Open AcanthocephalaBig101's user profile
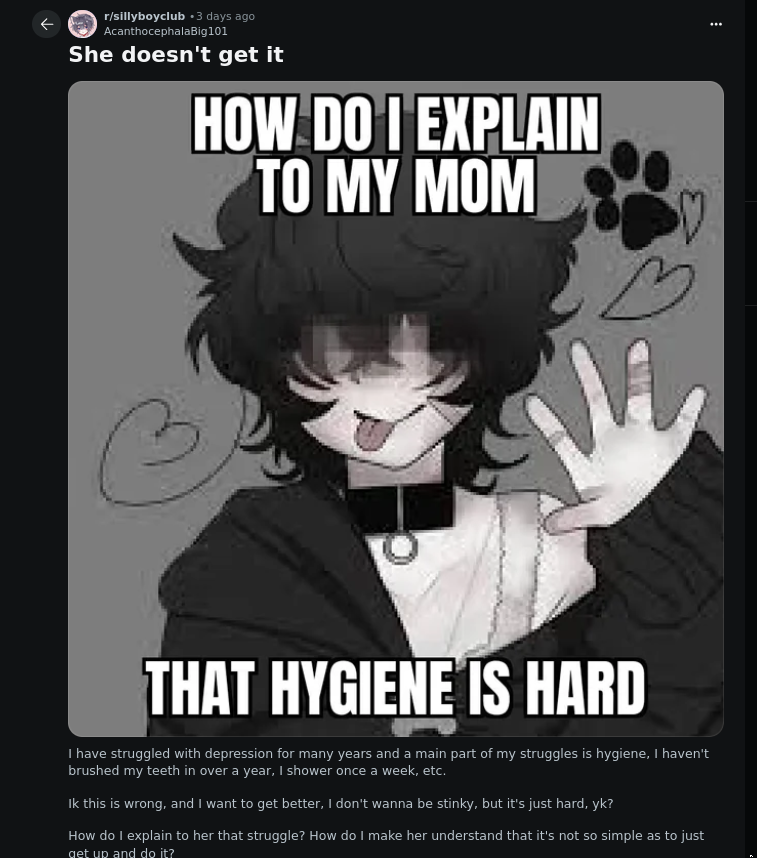757x858 pixels. click(165, 31)
